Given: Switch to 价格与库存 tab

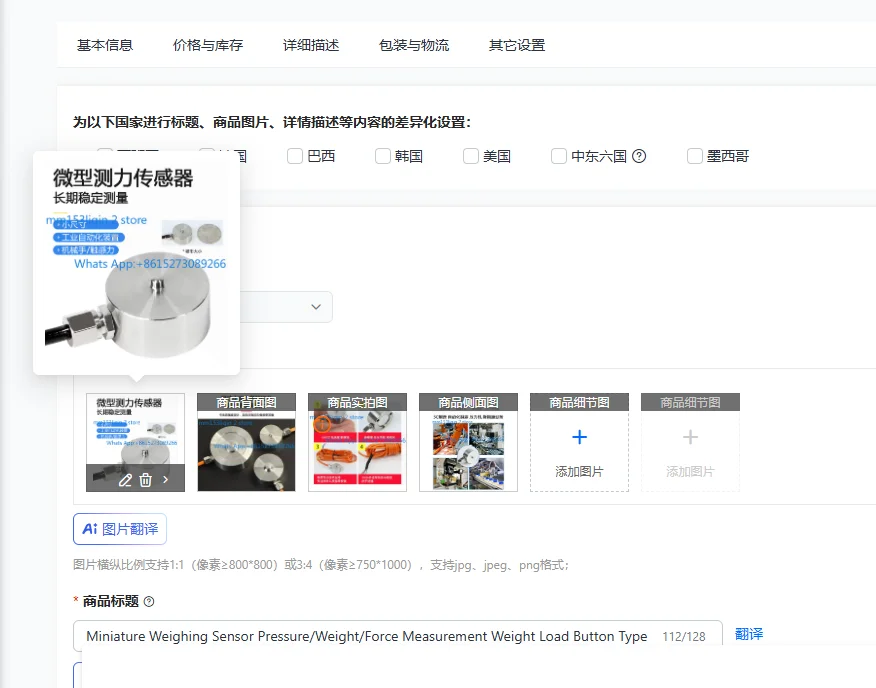Looking at the screenshot, I should click(x=208, y=45).
